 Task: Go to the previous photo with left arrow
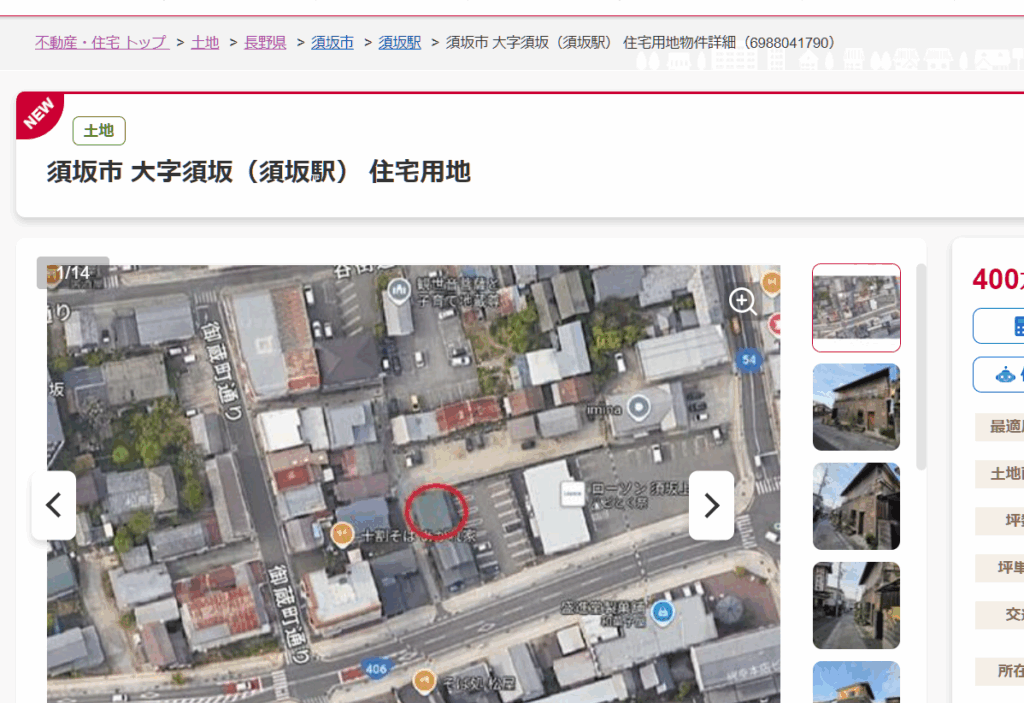pos(54,505)
